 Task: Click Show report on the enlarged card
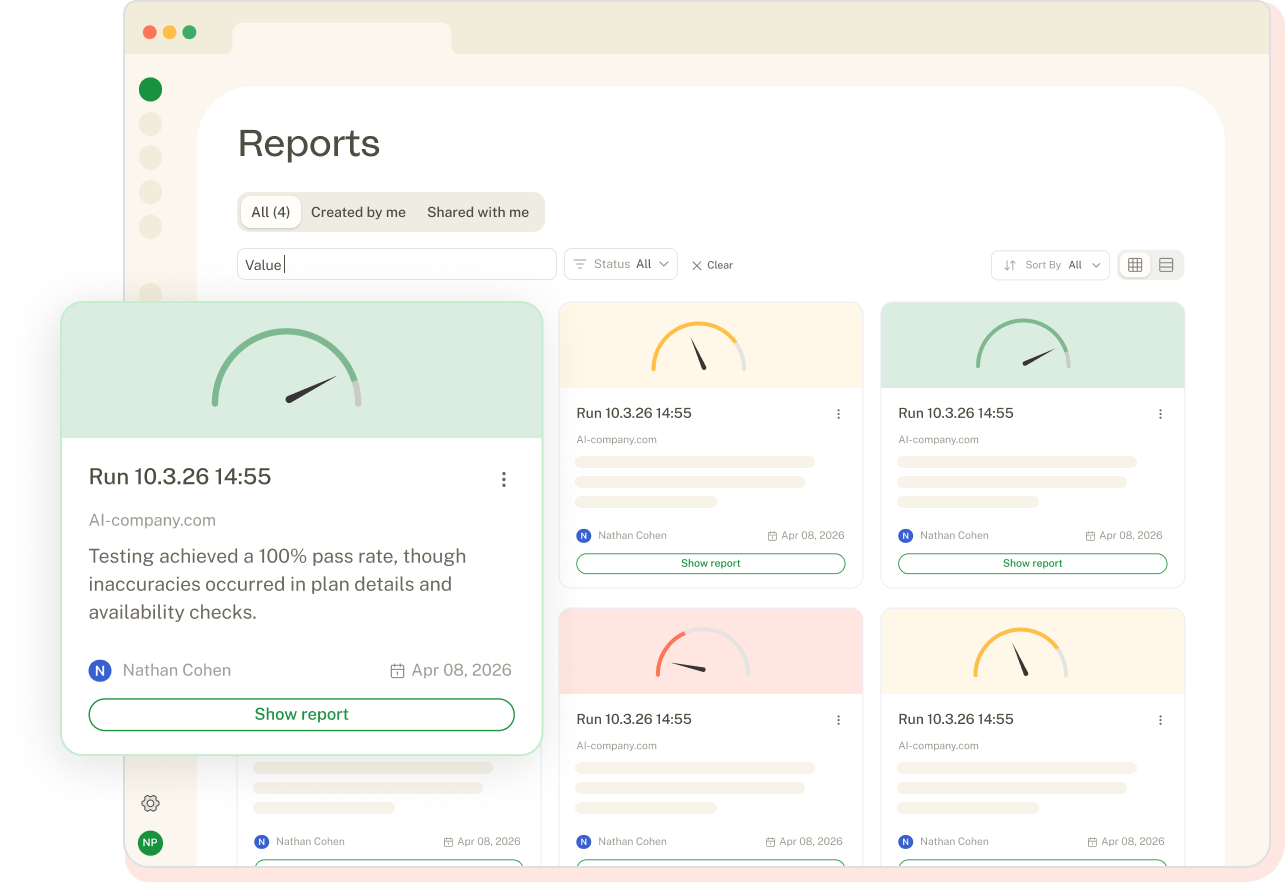[x=302, y=714]
